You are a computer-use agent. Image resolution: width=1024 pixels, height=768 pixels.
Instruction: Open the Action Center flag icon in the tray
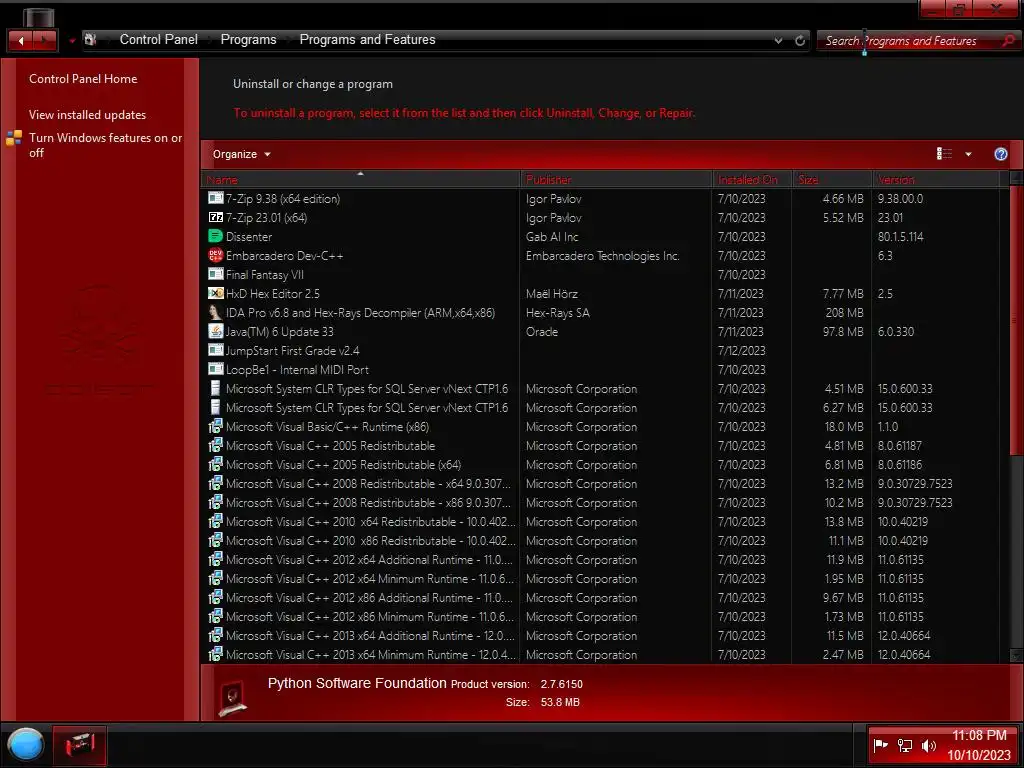(880, 745)
